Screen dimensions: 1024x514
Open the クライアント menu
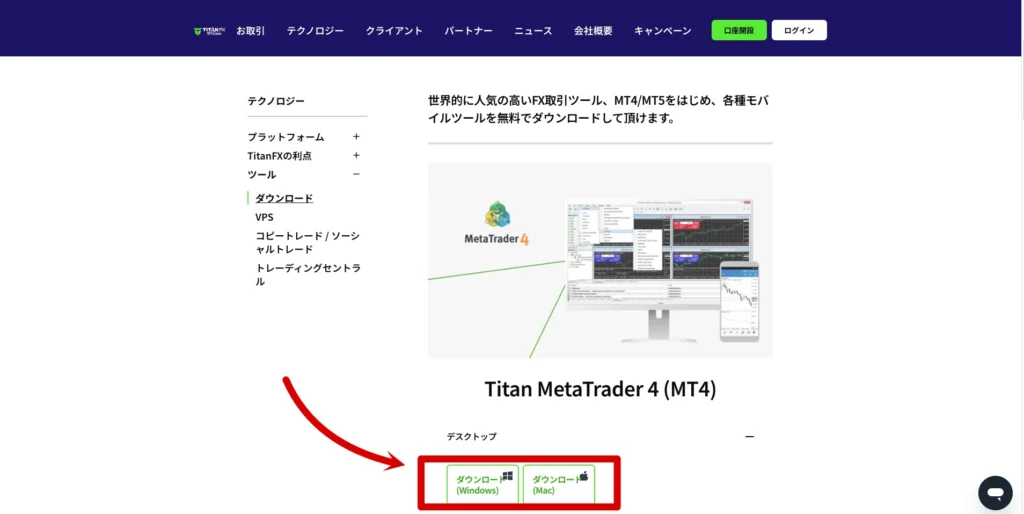[394, 31]
